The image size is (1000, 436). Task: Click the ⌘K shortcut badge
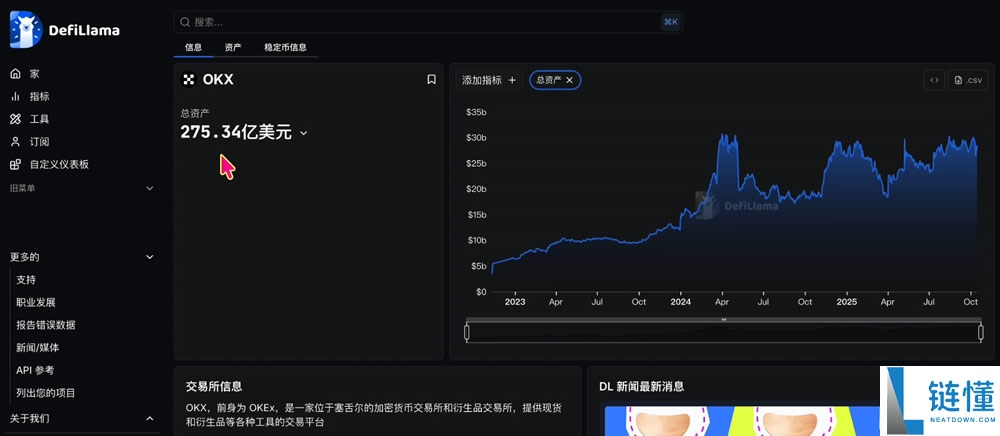671,22
